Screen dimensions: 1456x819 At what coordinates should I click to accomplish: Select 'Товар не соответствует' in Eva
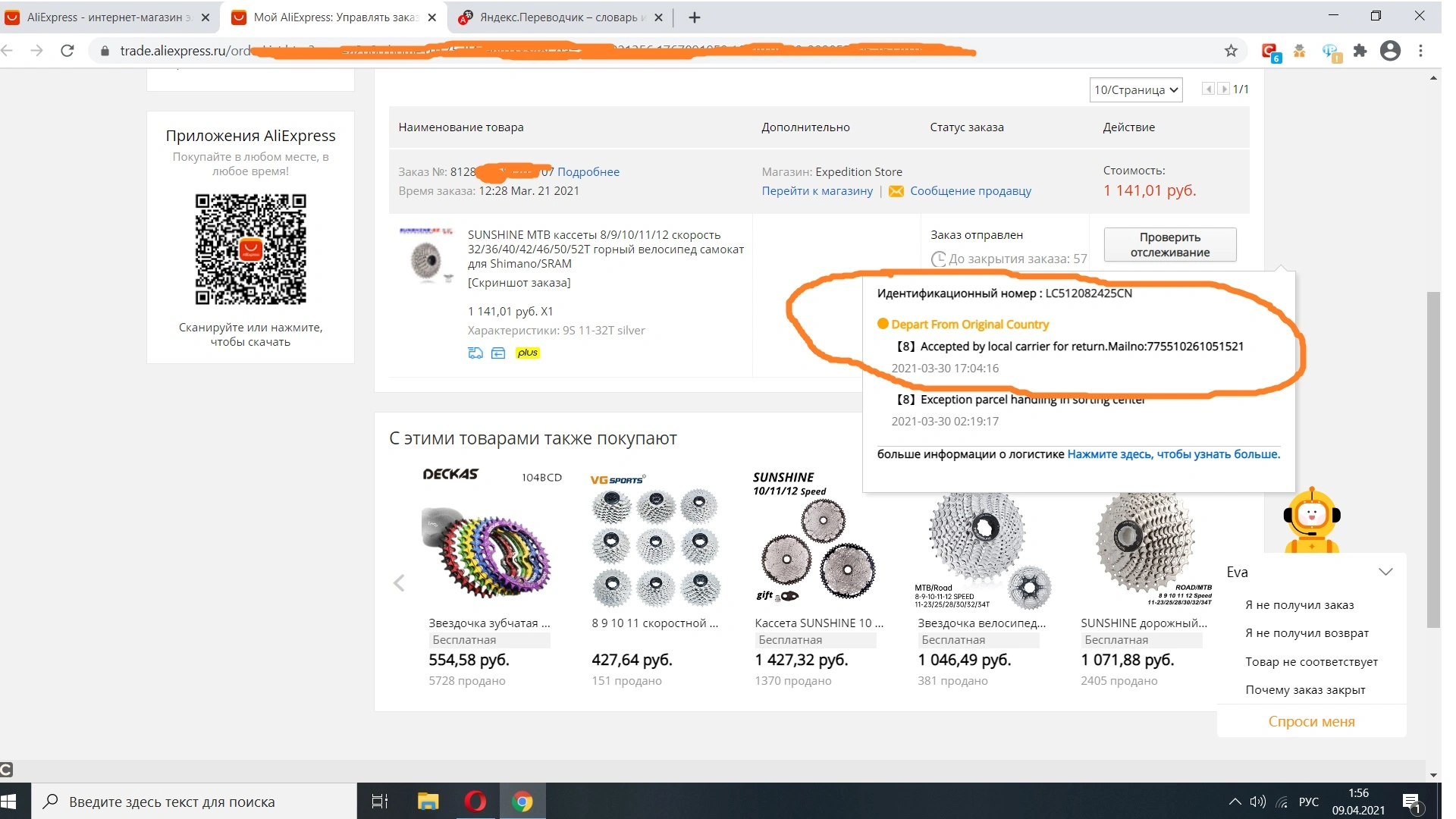point(1312,662)
